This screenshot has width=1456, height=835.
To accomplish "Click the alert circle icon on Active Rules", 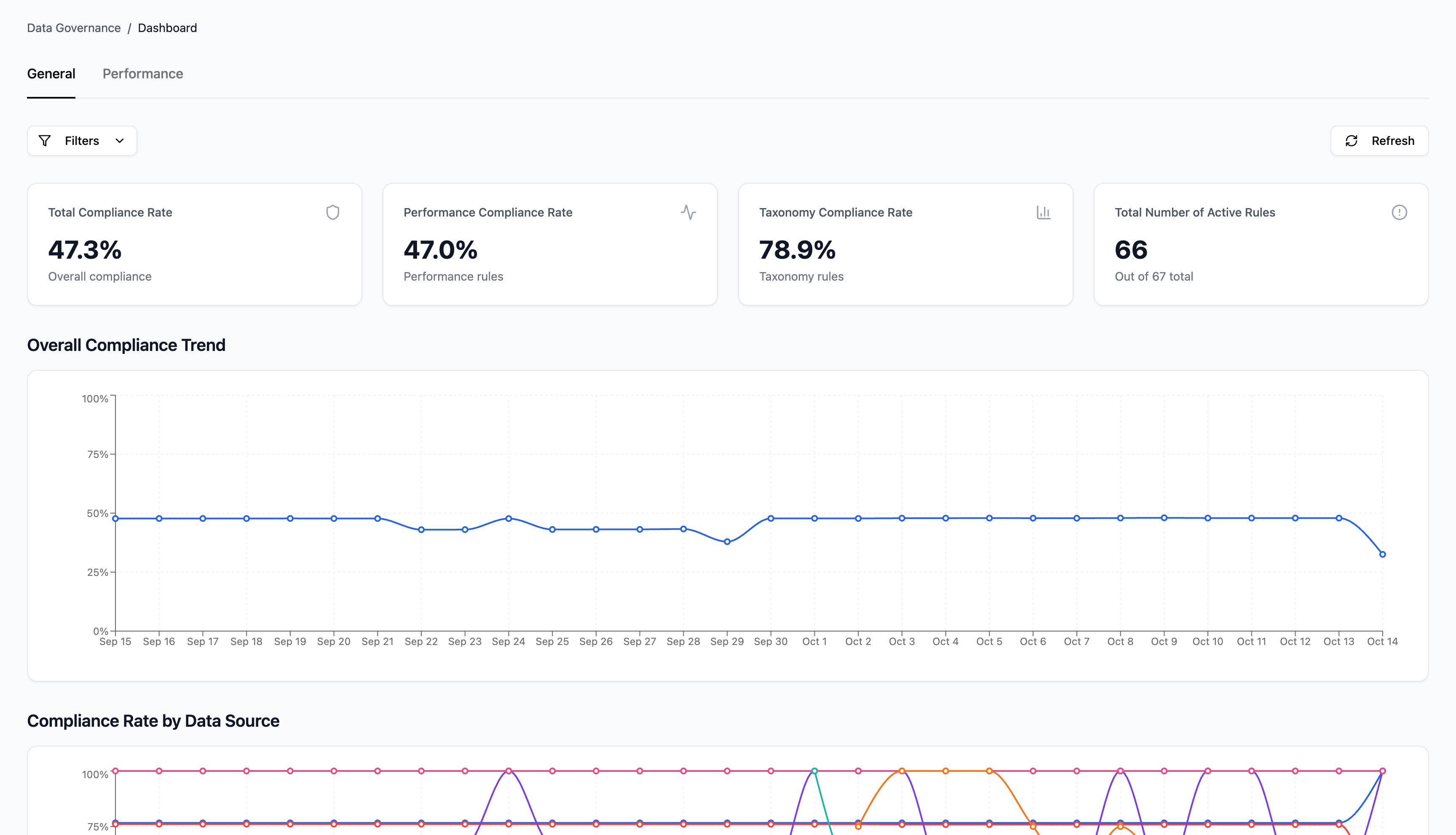I will click(x=1399, y=212).
